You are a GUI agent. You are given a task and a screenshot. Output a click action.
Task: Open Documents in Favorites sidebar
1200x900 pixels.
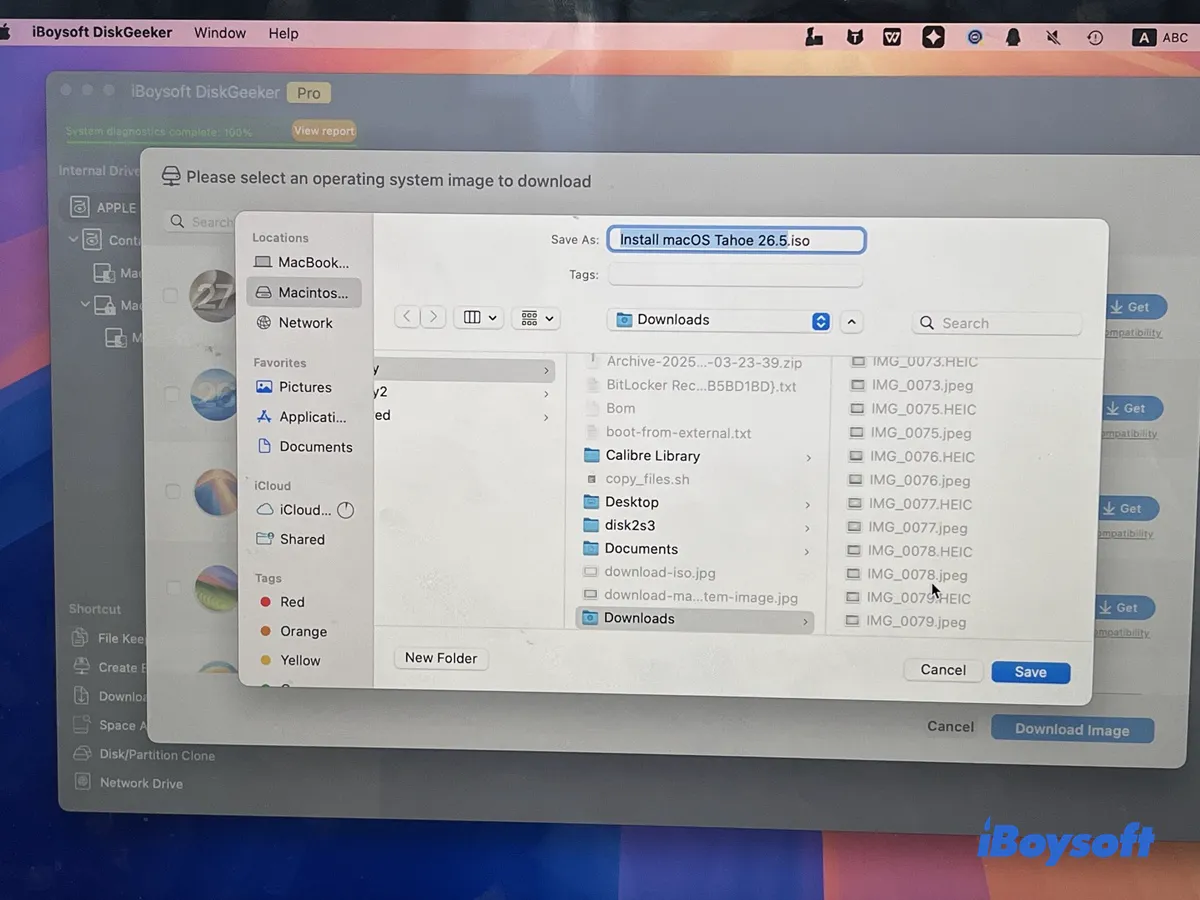(305, 447)
